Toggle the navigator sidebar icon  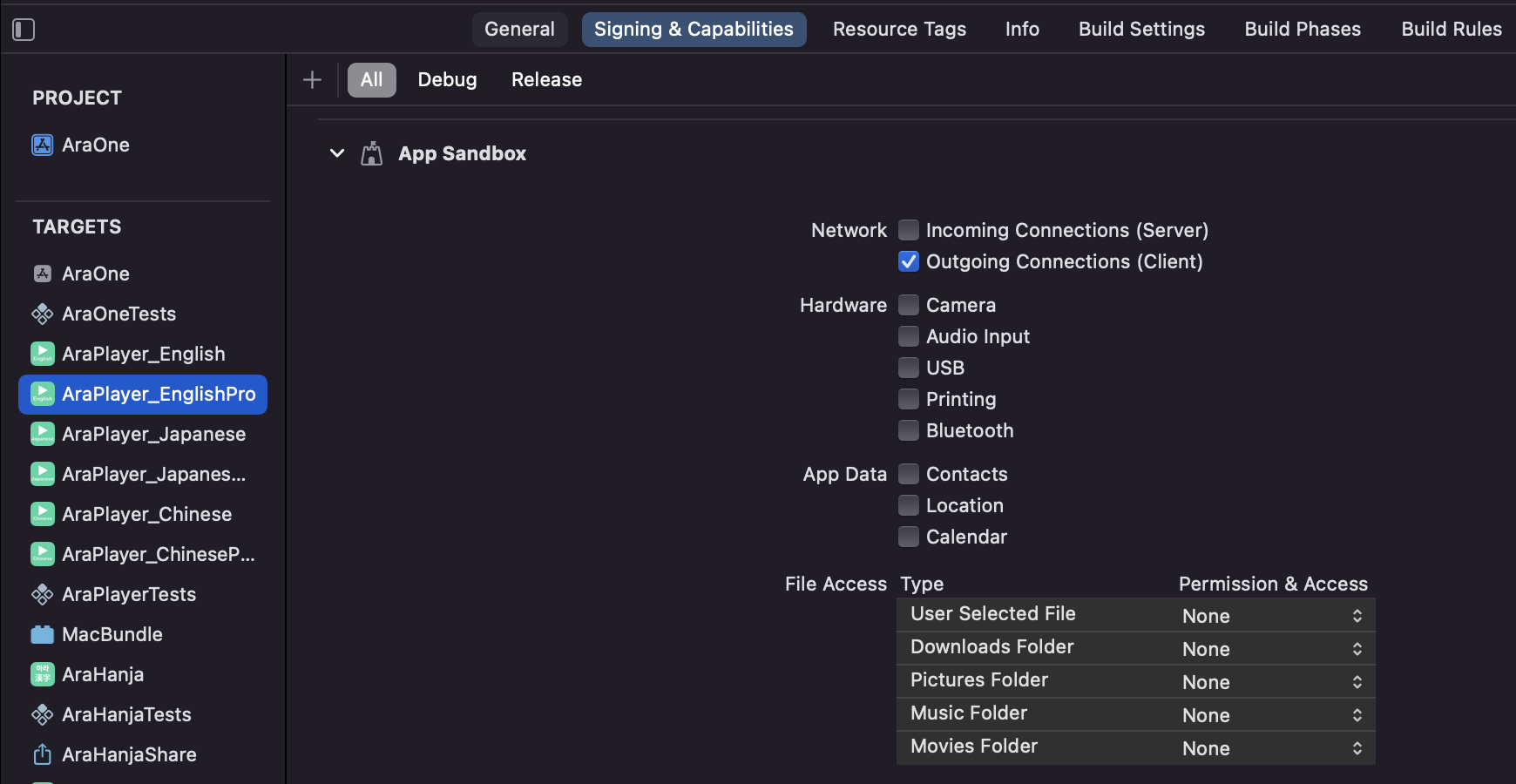tap(24, 30)
